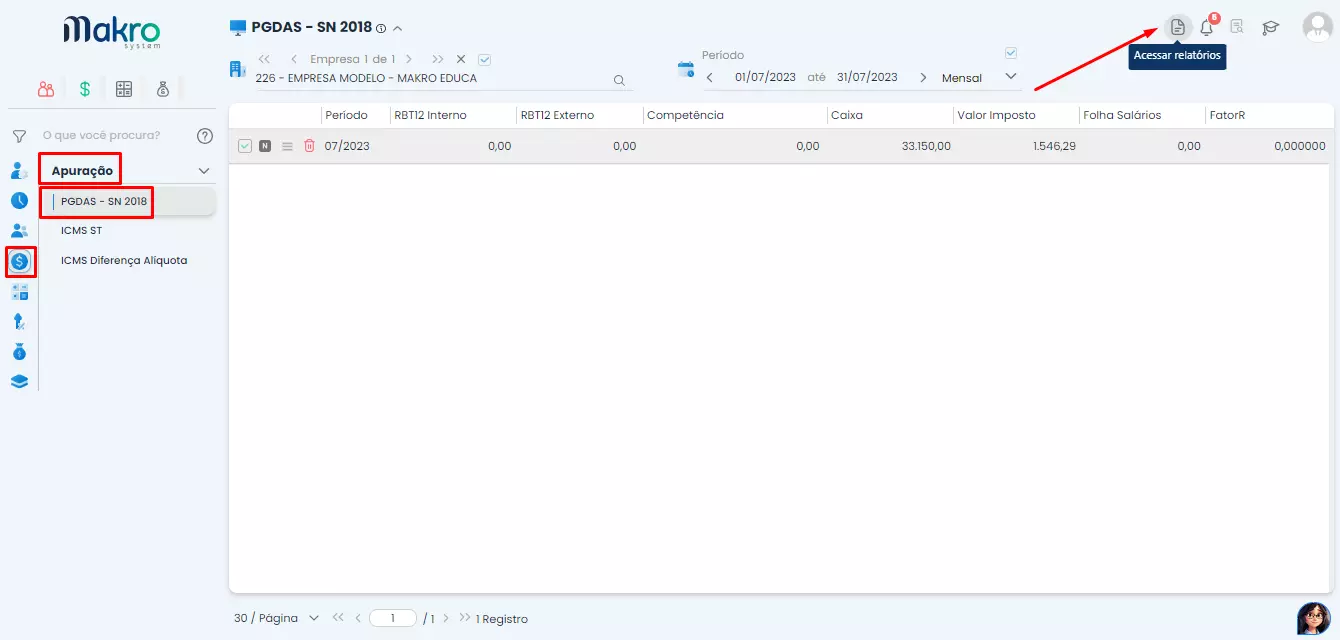
Task: Select PGDAS - SN 2018 menu item
Action: (x=104, y=201)
